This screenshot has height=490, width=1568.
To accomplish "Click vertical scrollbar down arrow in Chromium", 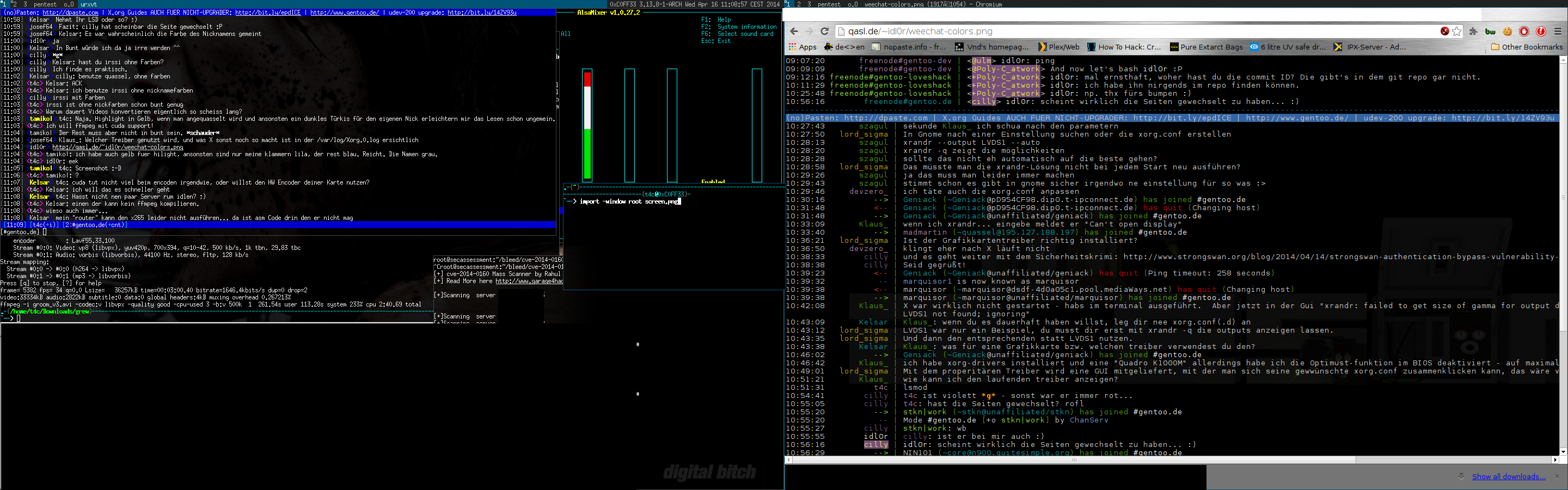I will click(x=1563, y=452).
